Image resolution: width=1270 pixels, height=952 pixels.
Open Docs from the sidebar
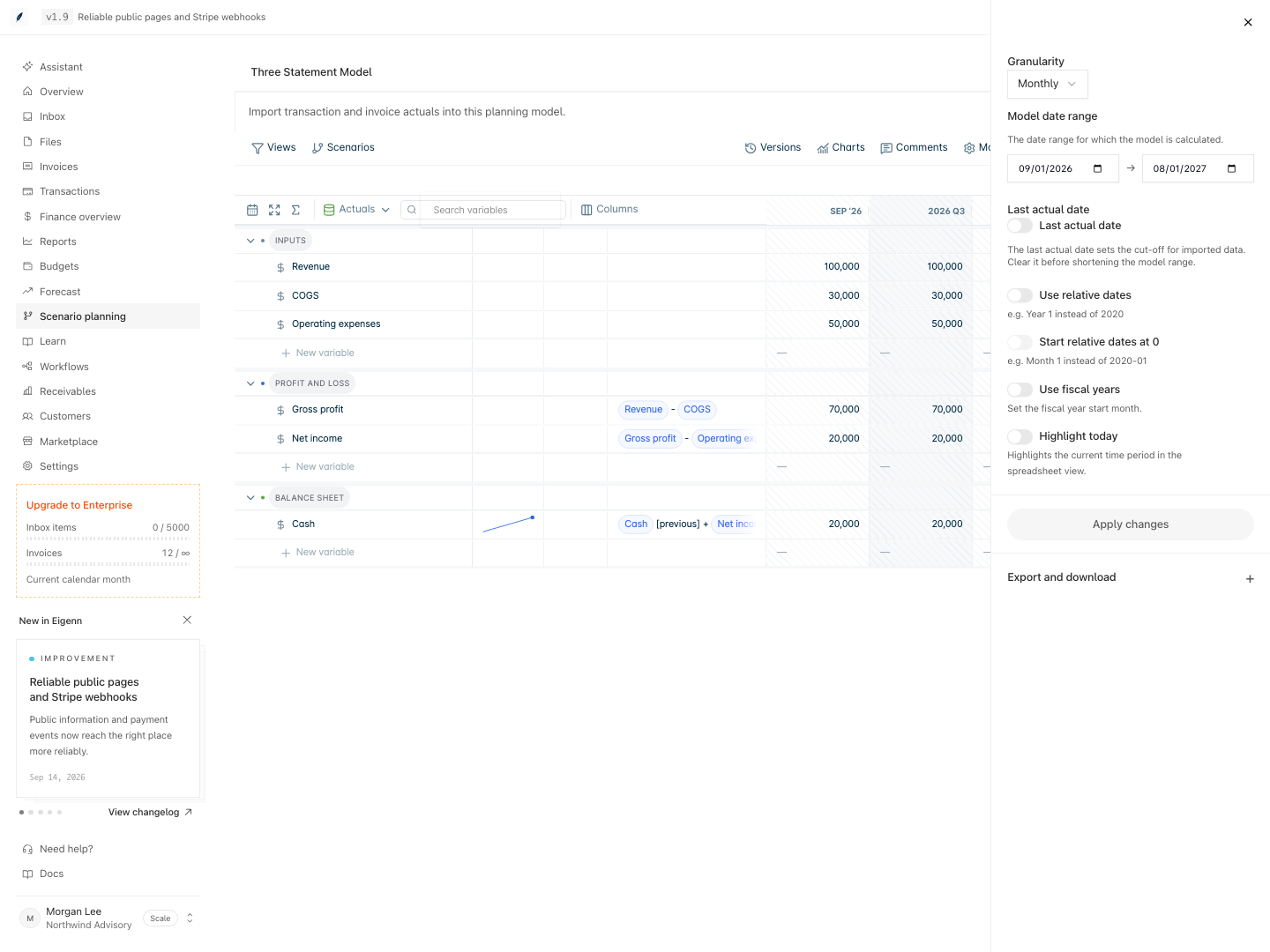(108, 874)
